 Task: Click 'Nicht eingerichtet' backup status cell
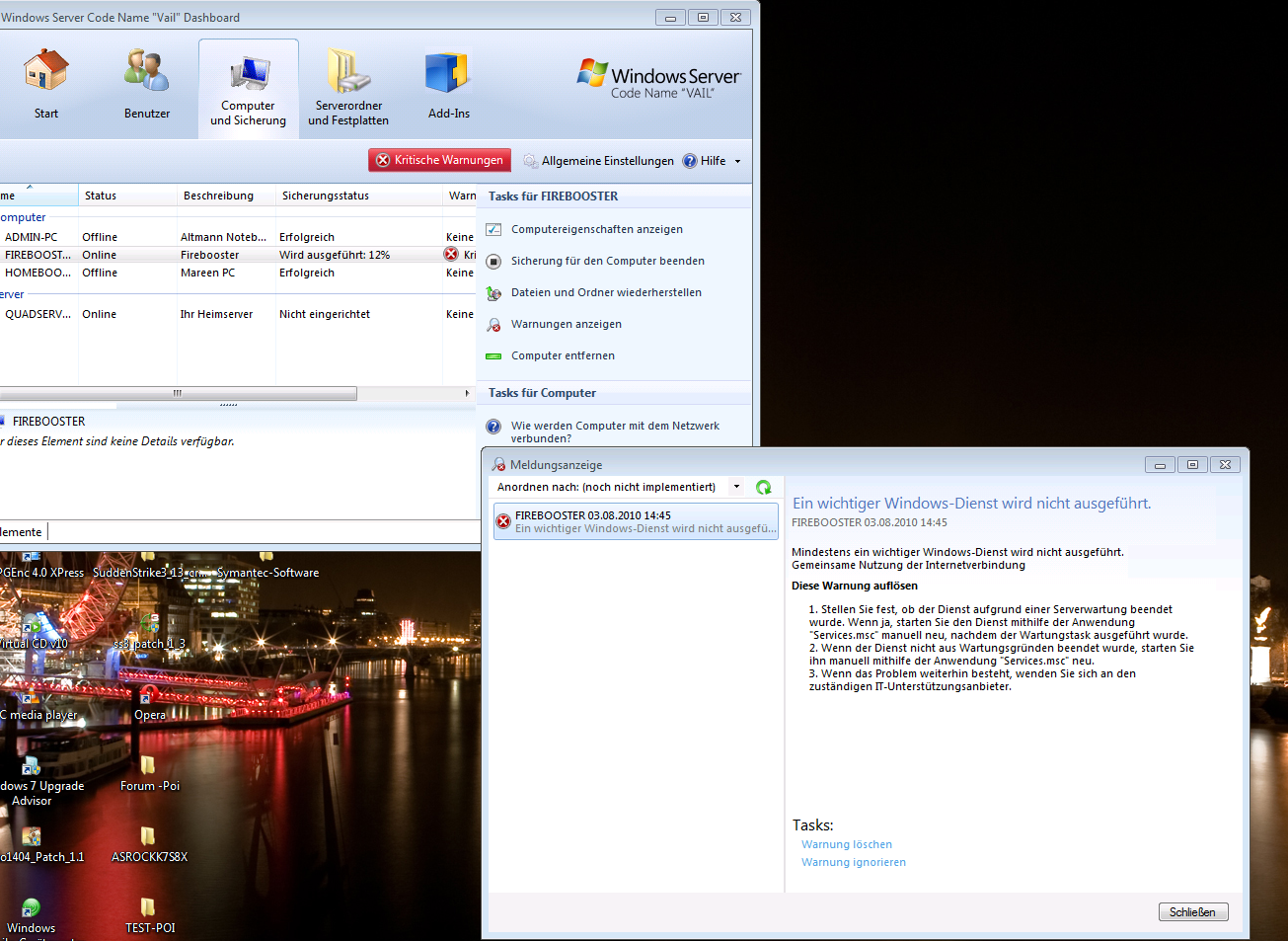pyautogui.click(x=325, y=314)
